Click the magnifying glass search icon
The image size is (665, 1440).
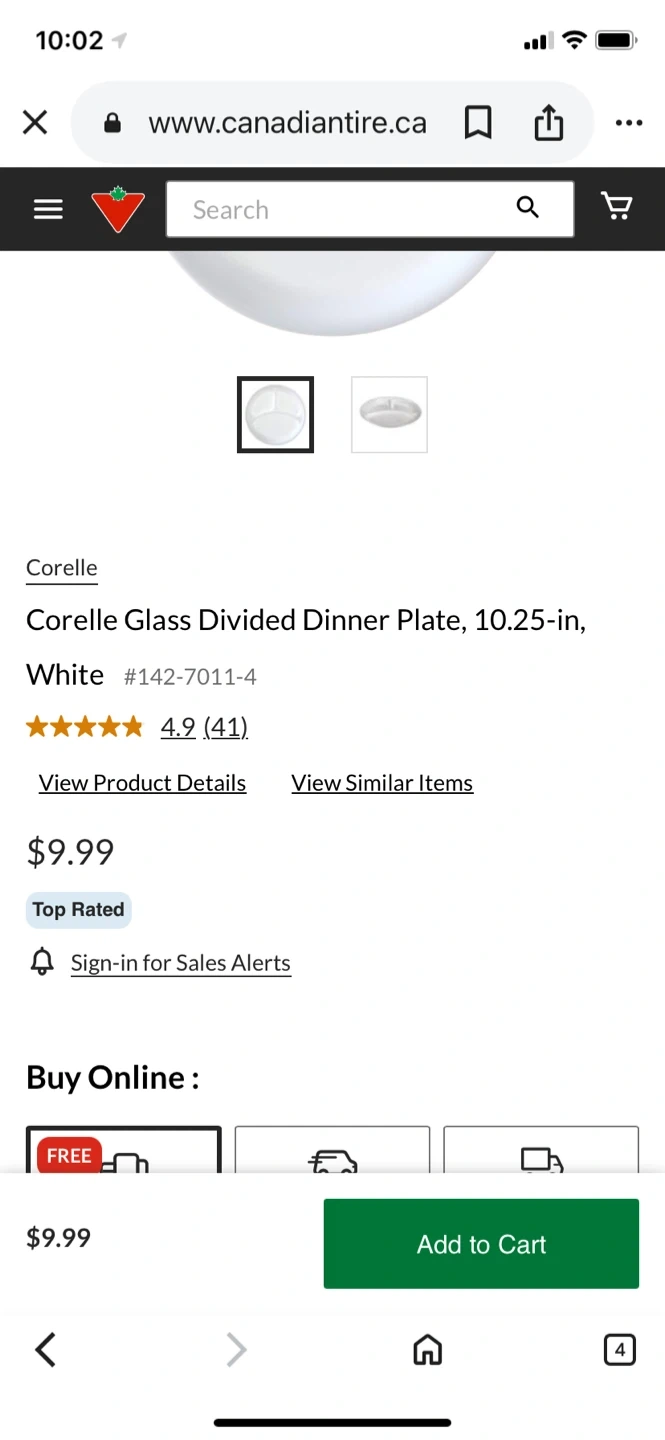(x=527, y=208)
